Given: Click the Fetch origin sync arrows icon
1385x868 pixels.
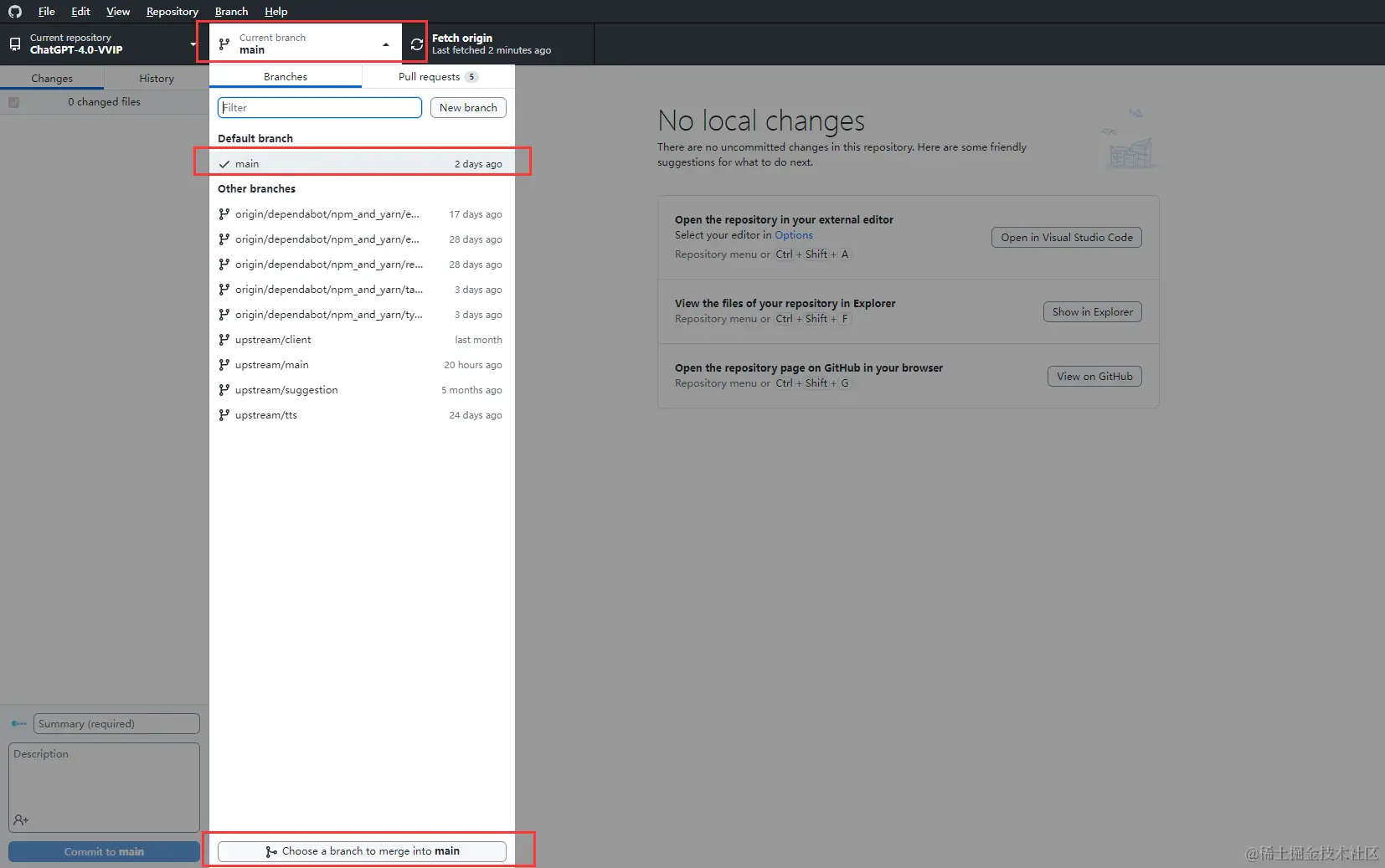Looking at the screenshot, I should click(x=416, y=44).
